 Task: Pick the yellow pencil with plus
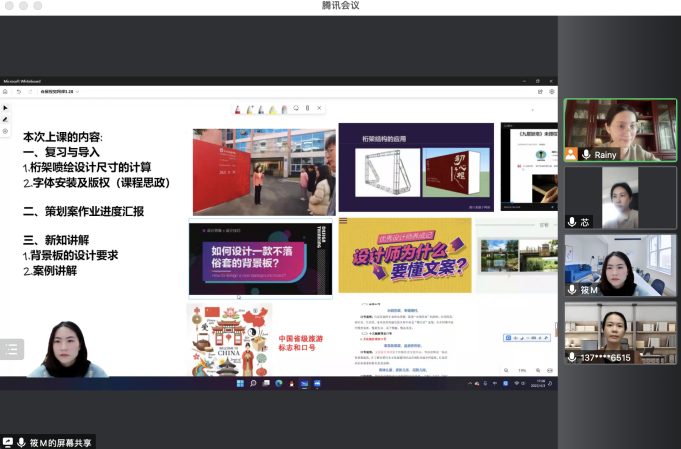250,109
